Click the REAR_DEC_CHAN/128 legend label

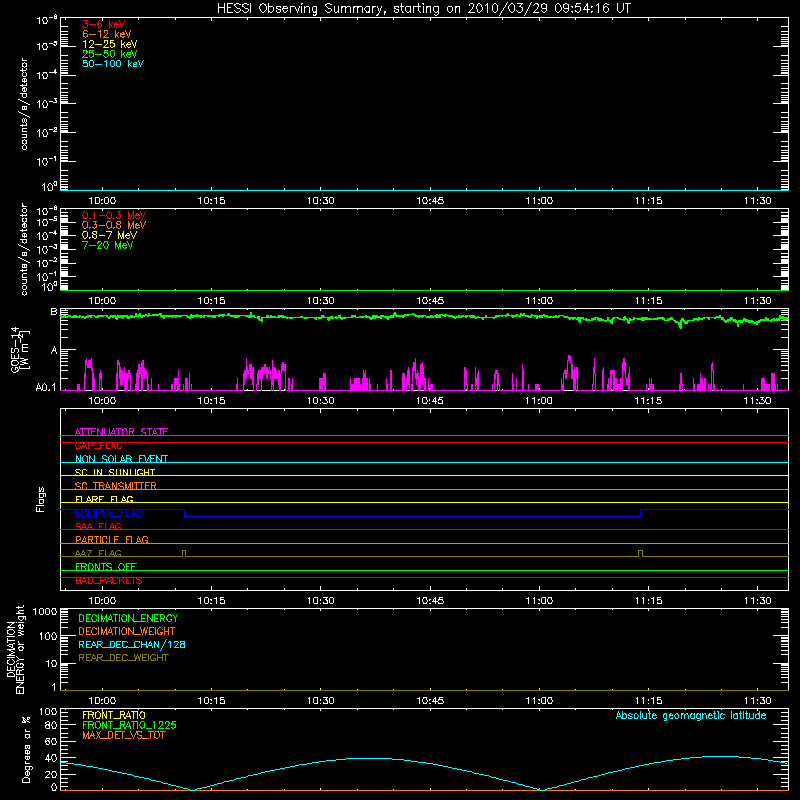132,645
